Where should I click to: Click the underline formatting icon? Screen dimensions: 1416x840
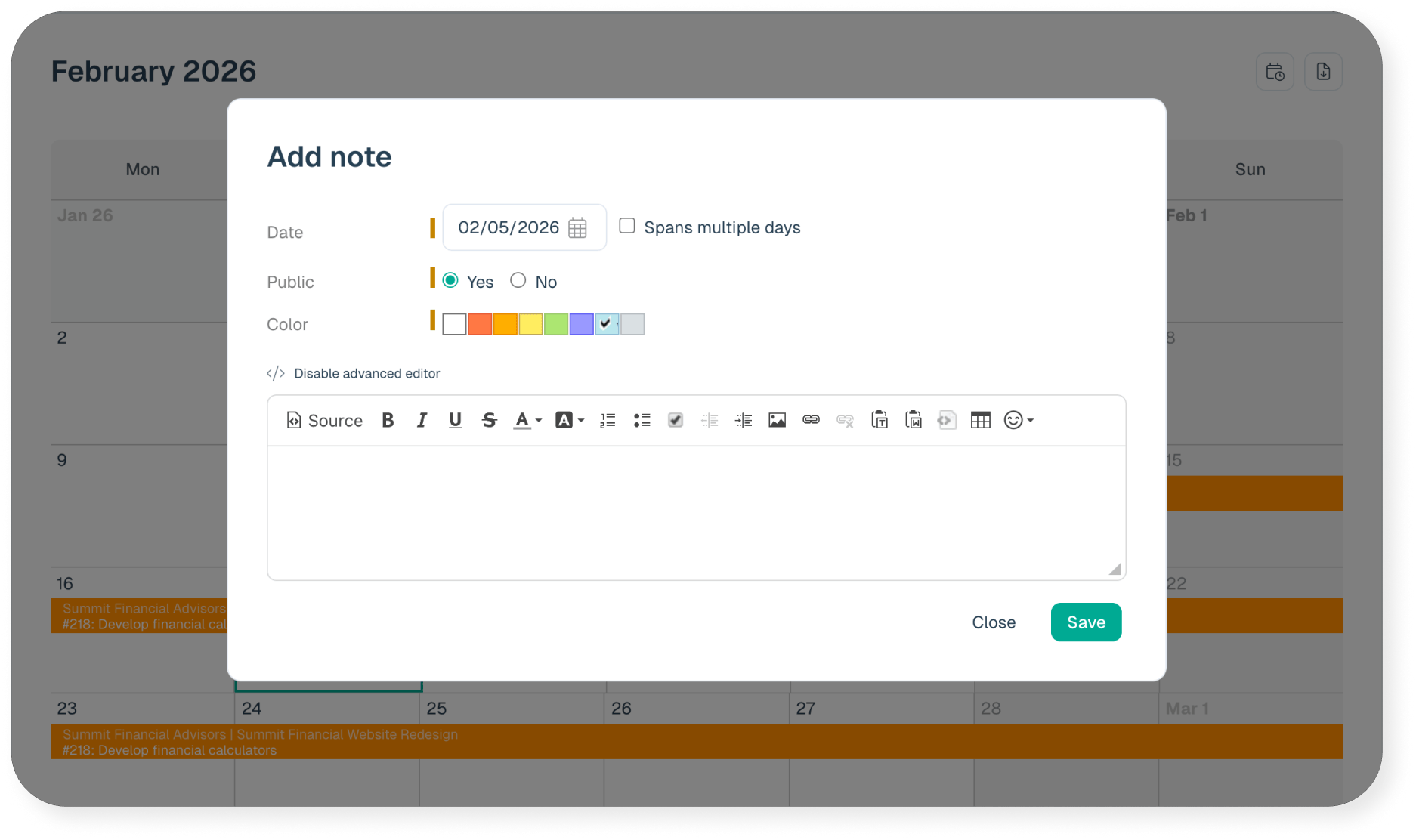tap(455, 420)
